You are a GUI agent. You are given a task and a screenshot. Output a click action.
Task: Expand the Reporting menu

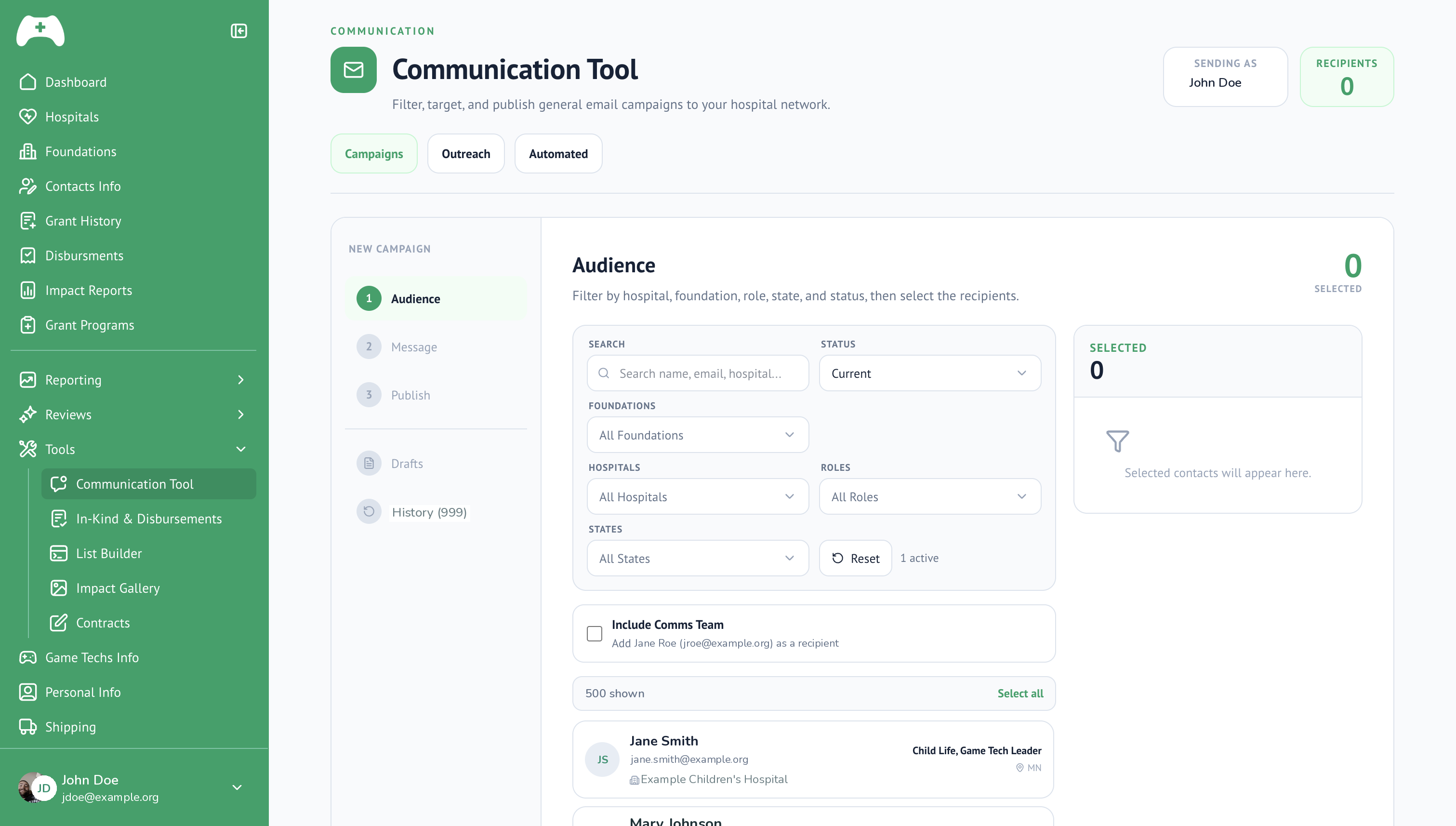pyautogui.click(x=133, y=380)
